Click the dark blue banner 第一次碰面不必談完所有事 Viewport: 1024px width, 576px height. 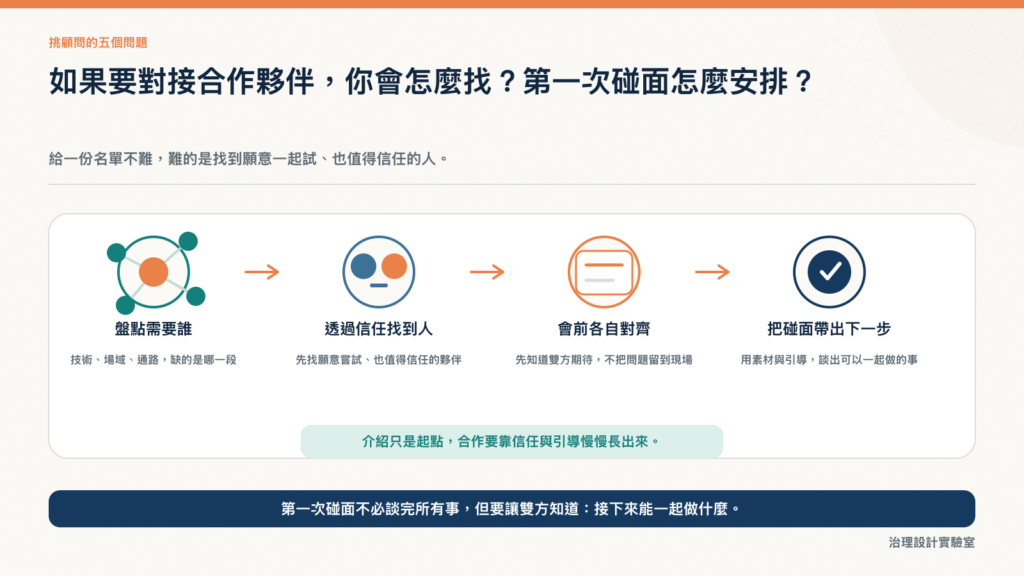tap(512, 509)
